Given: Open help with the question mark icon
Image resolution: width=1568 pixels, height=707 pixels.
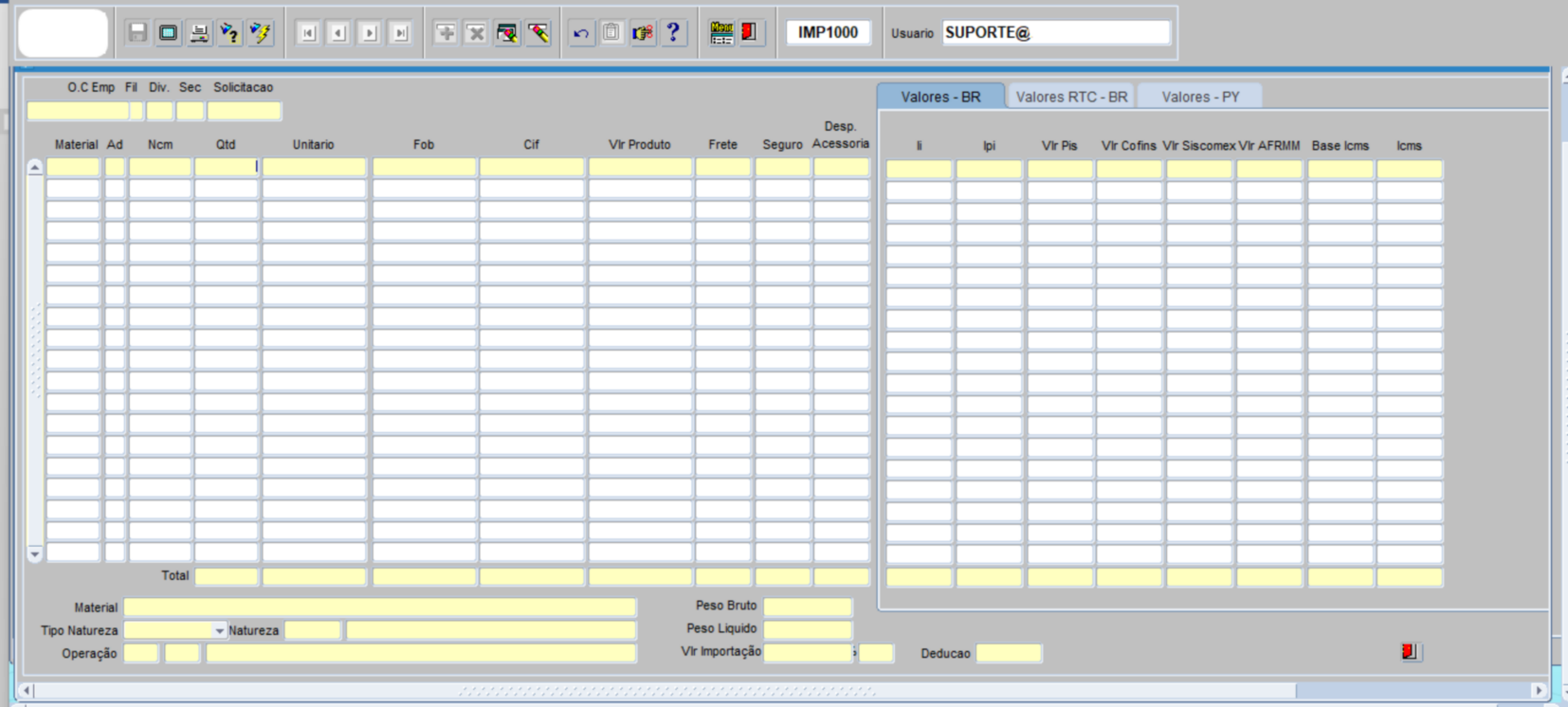Looking at the screenshot, I should 673,33.
